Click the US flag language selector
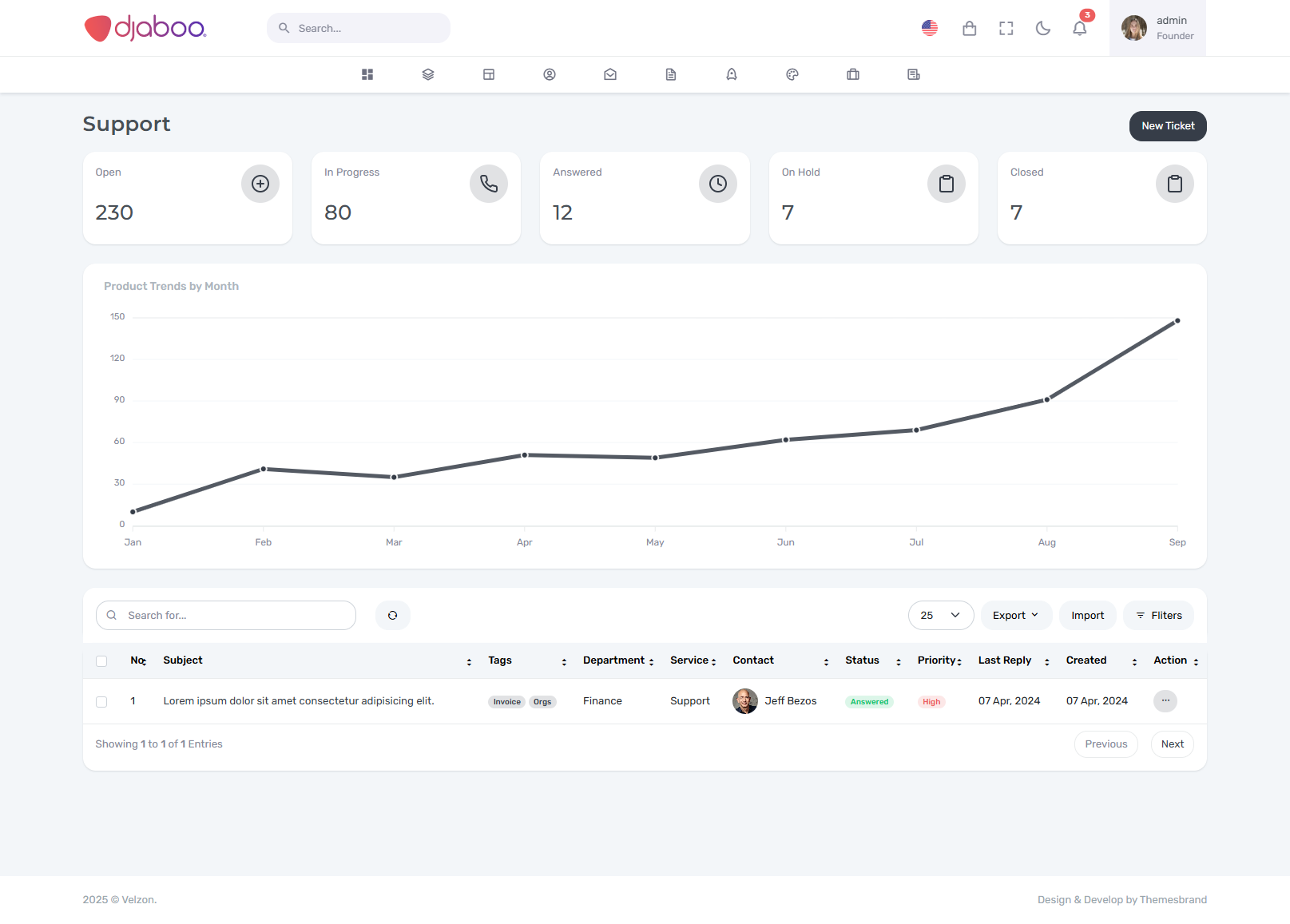 pos(929,29)
